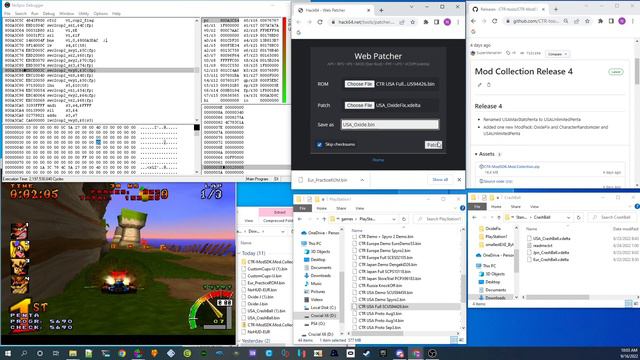Screen dimensions: 640x360
Task: Bookmark the GitHub release page with star
Action: click(587, 21)
